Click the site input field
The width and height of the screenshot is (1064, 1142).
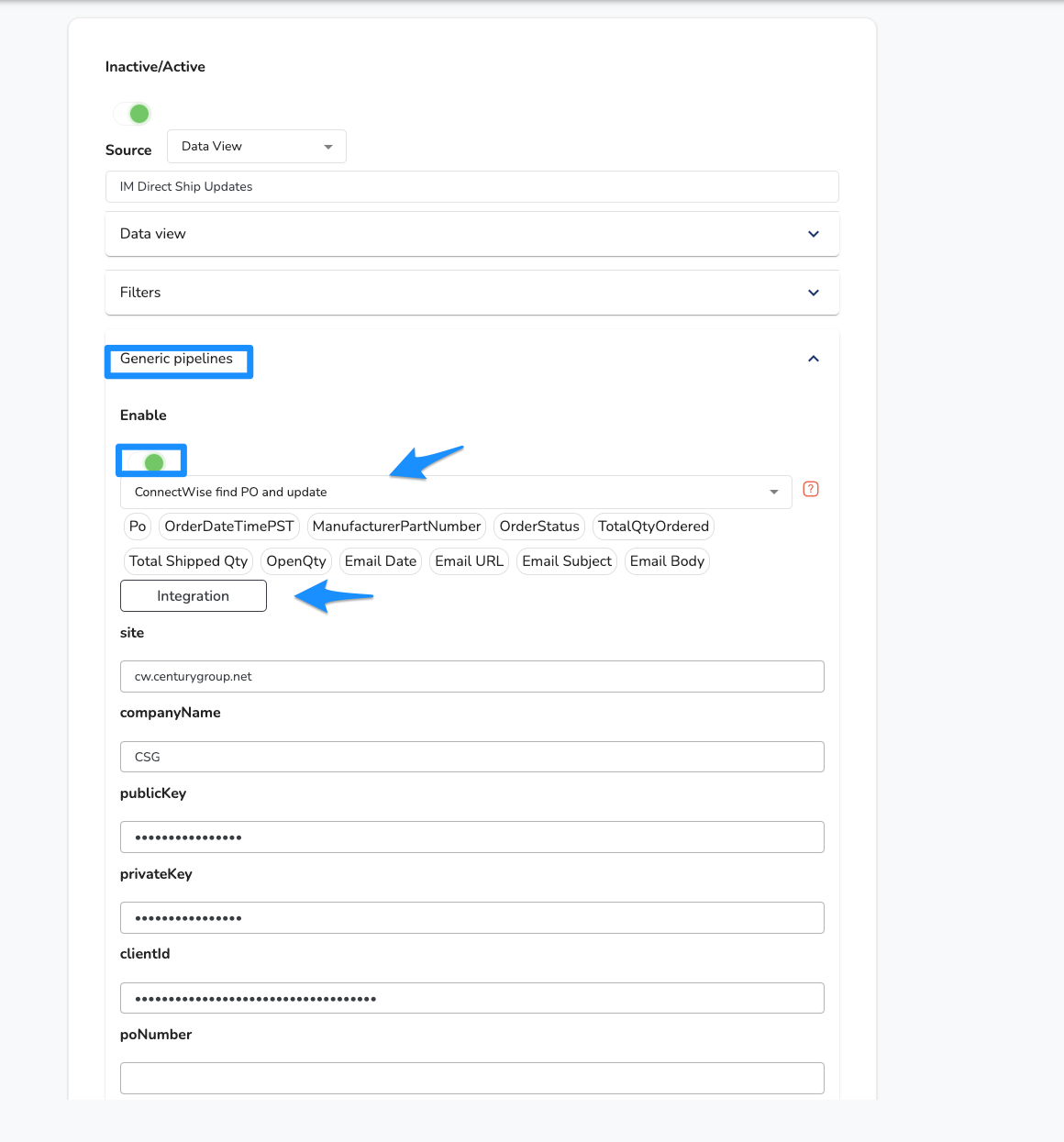click(x=472, y=677)
